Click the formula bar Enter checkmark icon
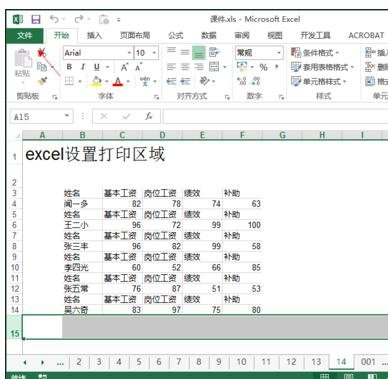388x379 pixels. 126,116
